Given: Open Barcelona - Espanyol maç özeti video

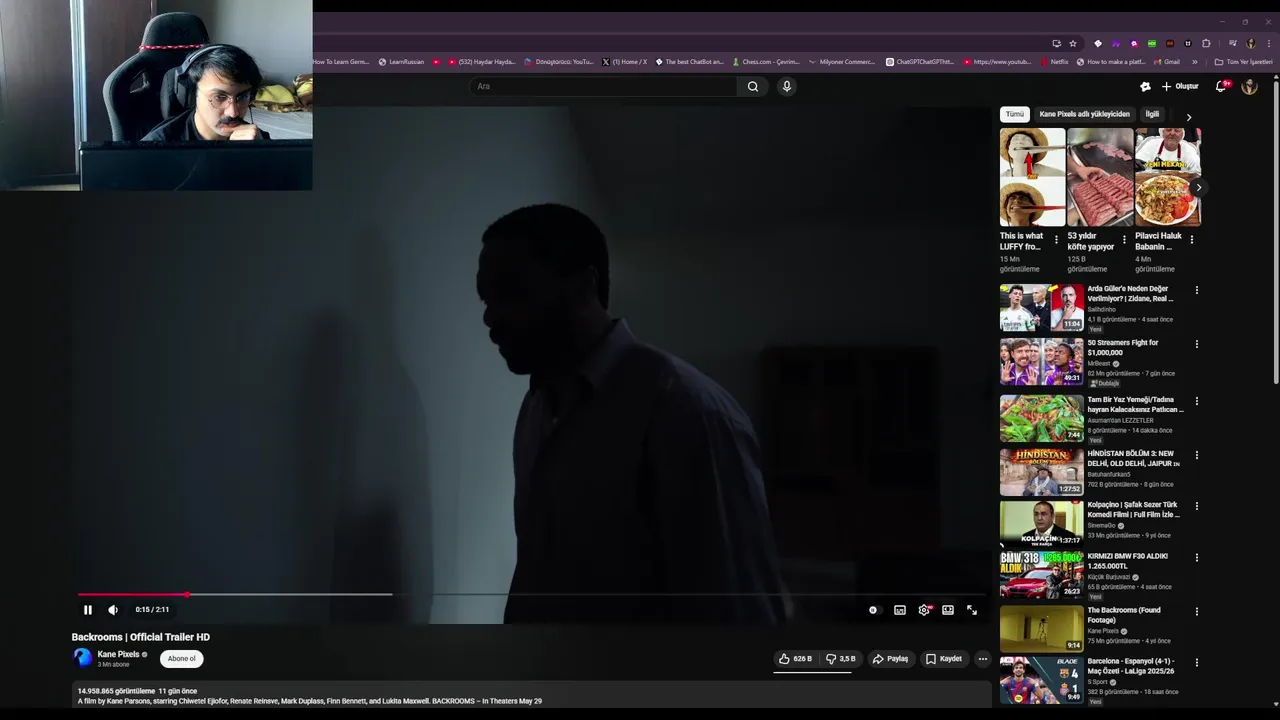Looking at the screenshot, I should click(1041, 679).
